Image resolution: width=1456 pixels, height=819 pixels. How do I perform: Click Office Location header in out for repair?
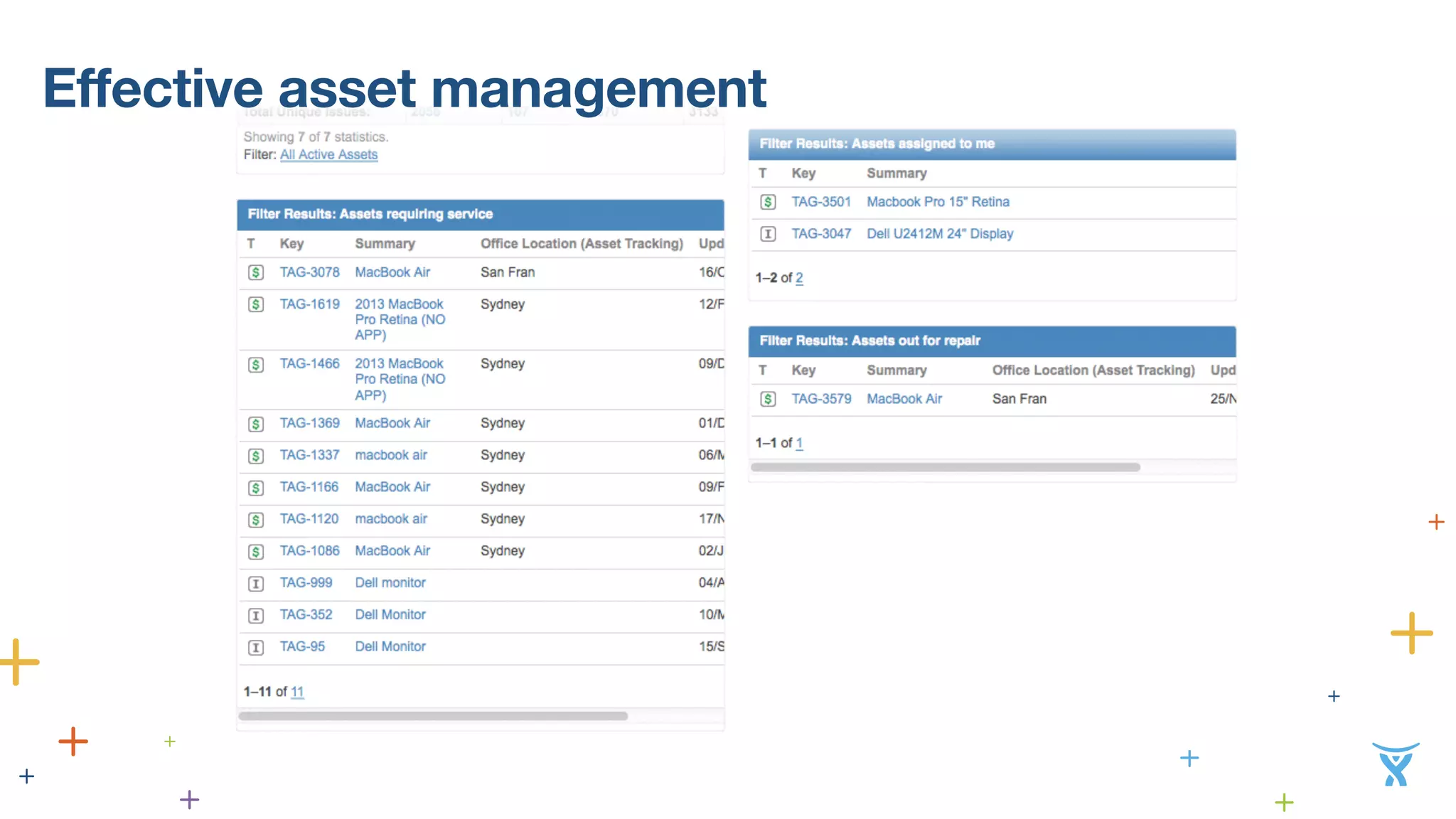(1093, 370)
